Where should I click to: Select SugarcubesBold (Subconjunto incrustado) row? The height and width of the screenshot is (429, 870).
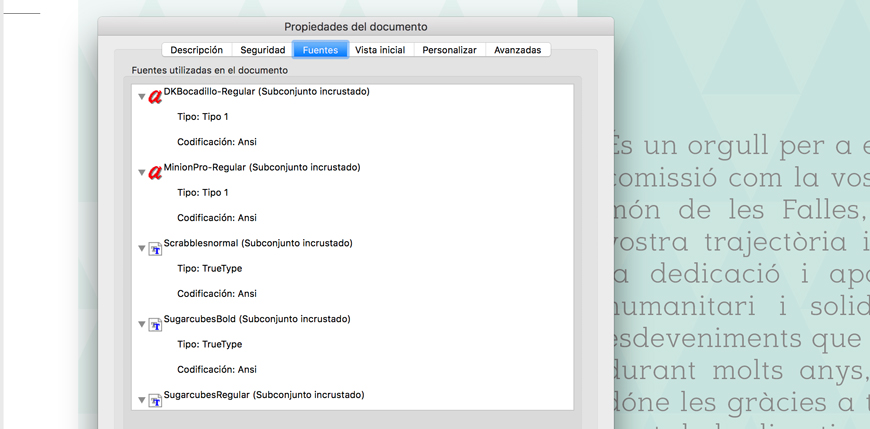coord(257,319)
